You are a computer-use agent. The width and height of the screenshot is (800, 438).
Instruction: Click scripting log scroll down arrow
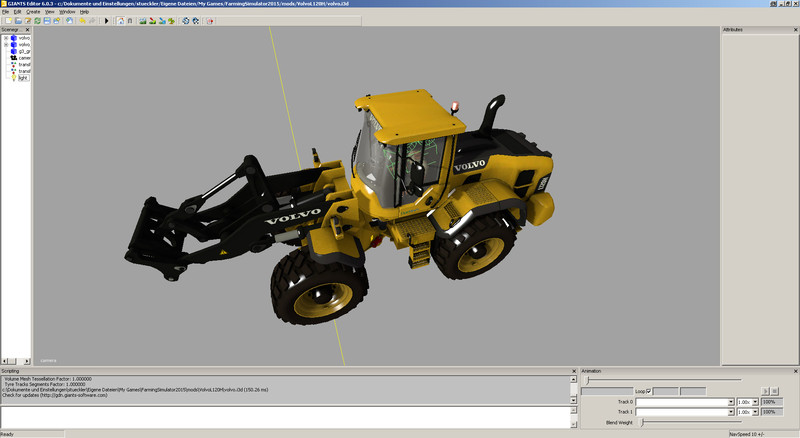click(x=573, y=400)
